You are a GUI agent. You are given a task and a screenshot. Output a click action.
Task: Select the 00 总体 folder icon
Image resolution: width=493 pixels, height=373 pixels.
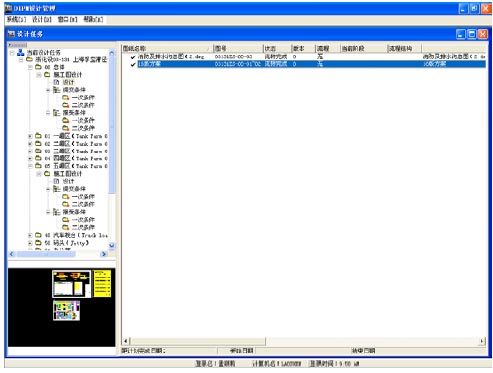pos(38,67)
